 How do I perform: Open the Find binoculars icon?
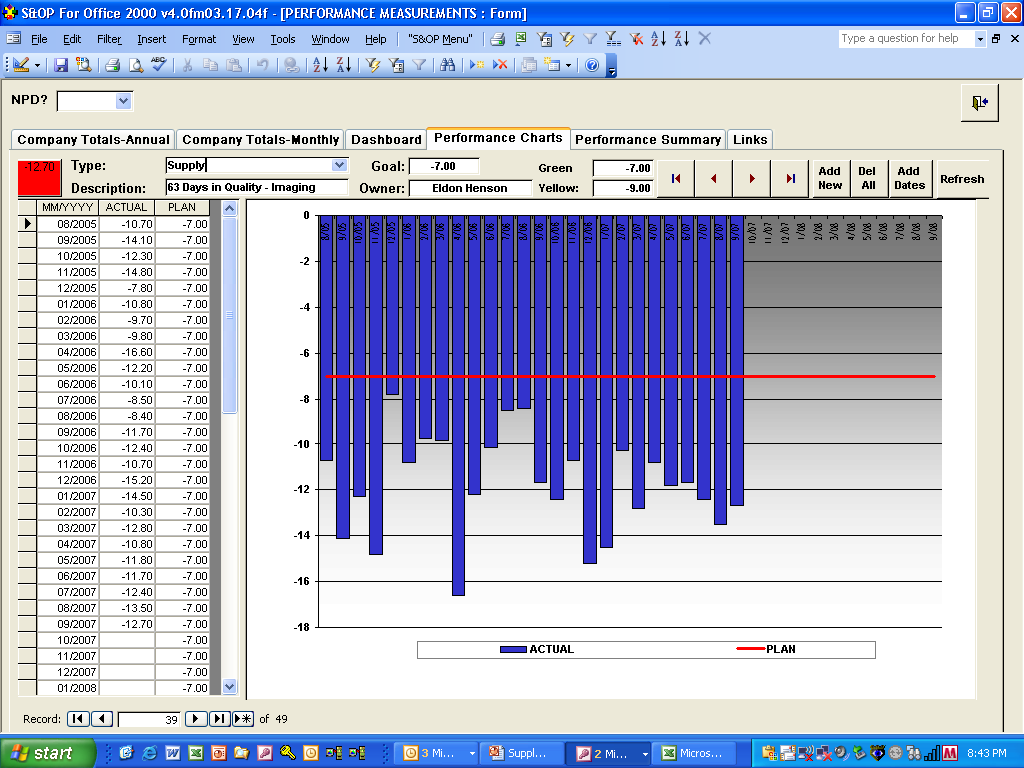pos(449,64)
